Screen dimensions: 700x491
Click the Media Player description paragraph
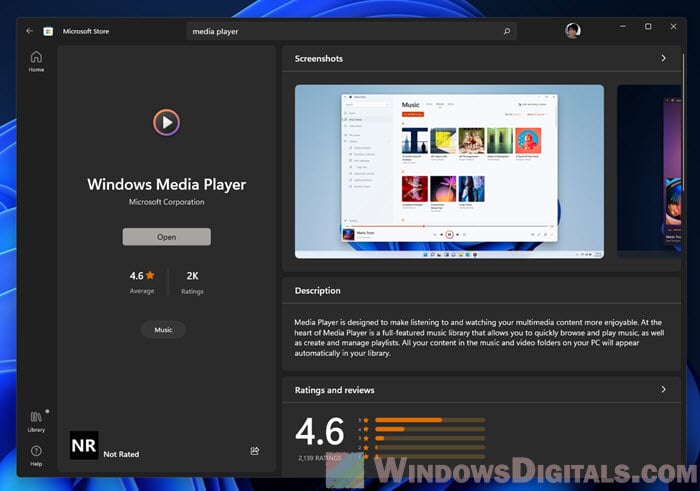pos(479,337)
